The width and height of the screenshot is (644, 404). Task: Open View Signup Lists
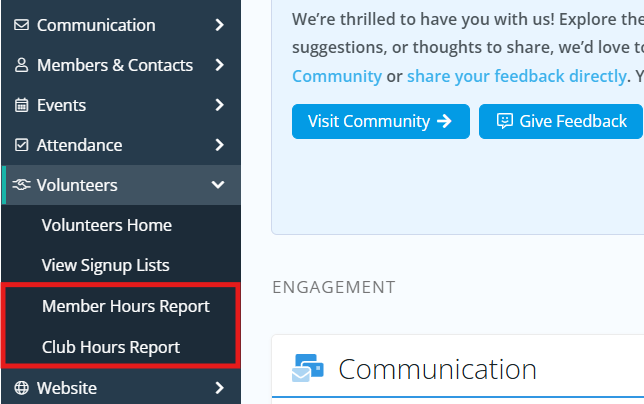pyautogui.click(x=106, y=265)
